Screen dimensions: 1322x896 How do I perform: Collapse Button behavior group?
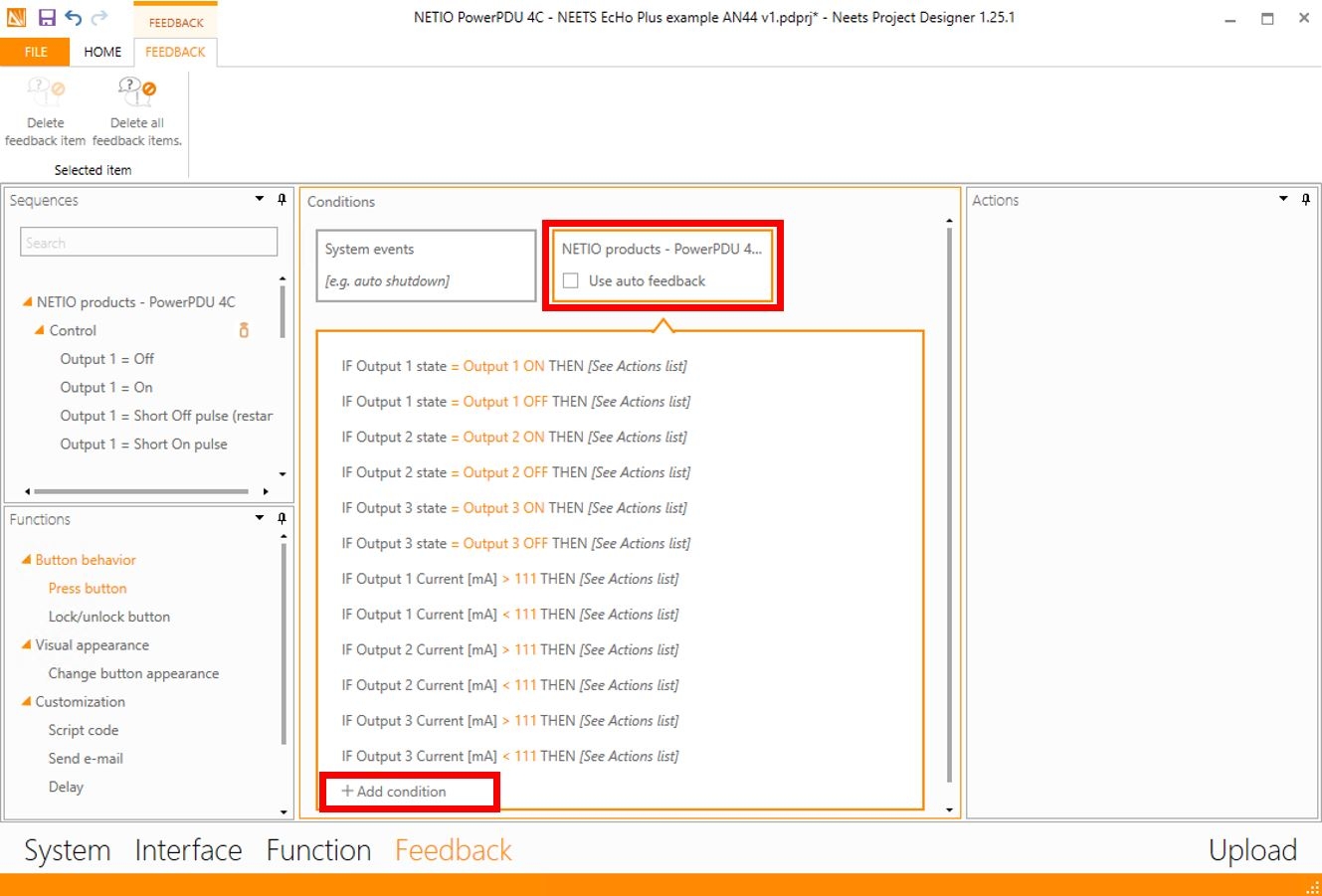click(26, 561)
